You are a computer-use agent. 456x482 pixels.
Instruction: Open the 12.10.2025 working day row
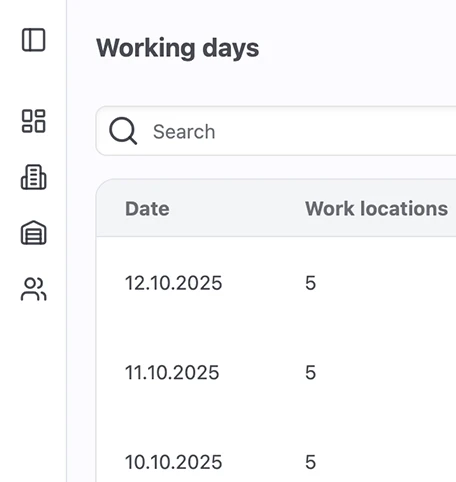coord(276,283)
